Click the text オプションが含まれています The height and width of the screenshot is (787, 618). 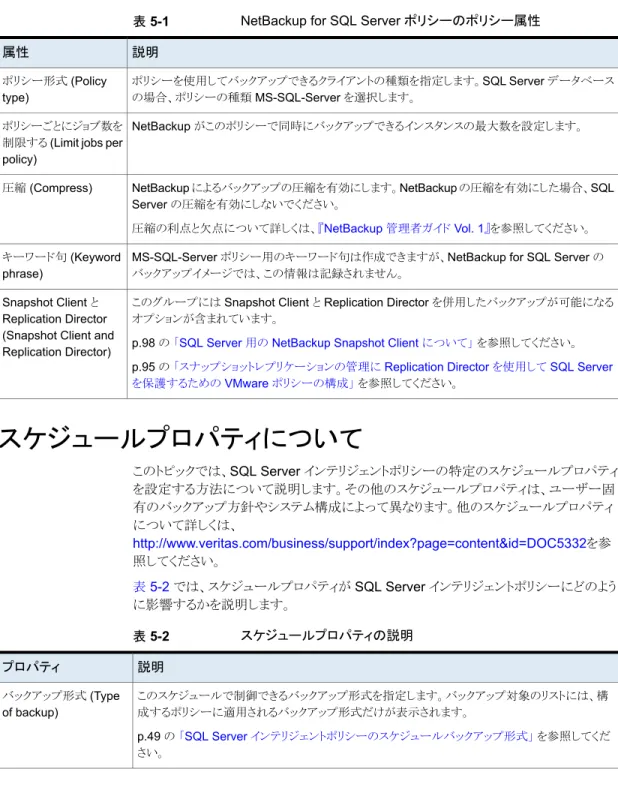205,319
